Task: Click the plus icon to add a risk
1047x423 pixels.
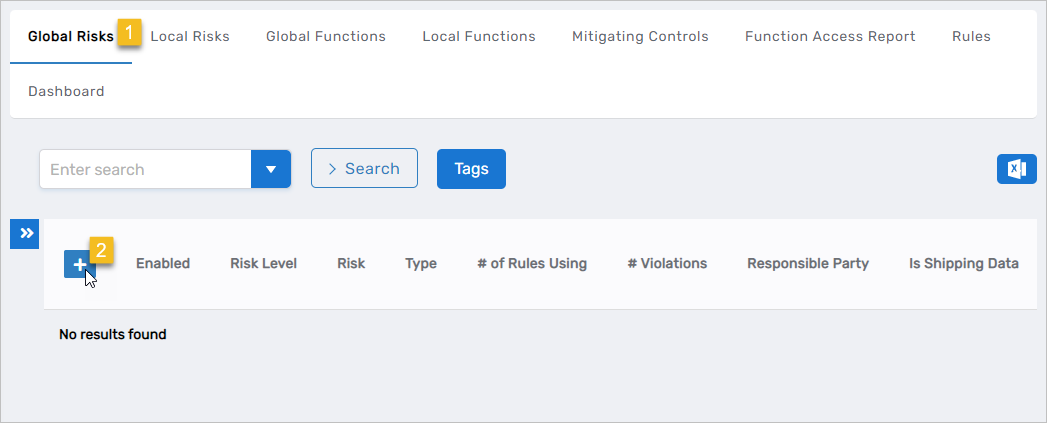Action: pos(79,265)
